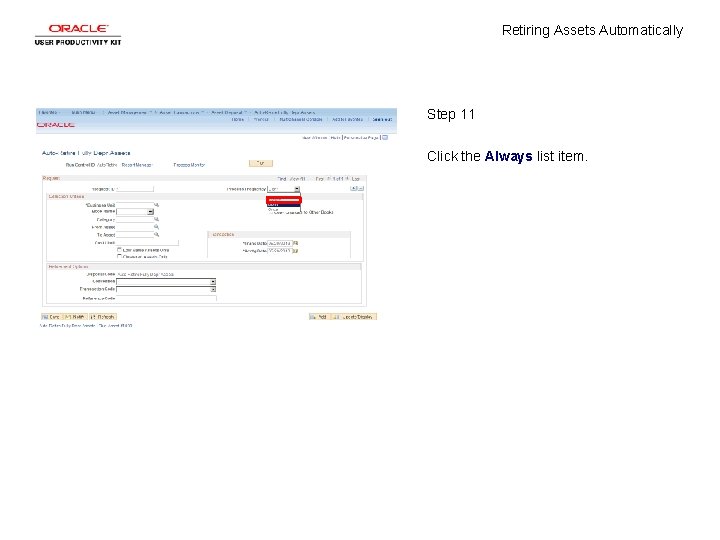The image size is (720, 540).
Task: Toggle the second Assets Only checkbox
Action: pyautogui.click(x=119, y=257)
